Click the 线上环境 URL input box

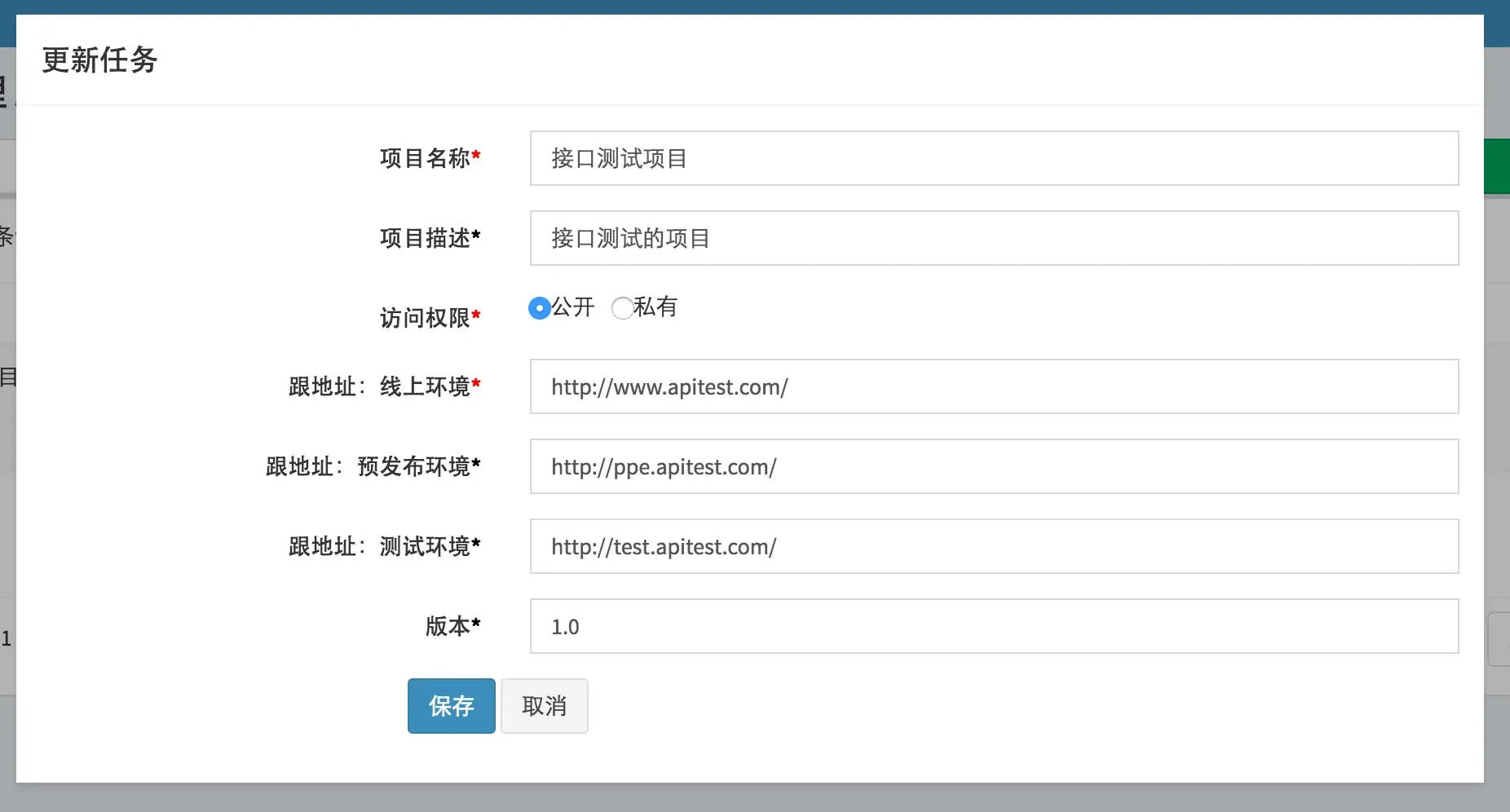(994, 386)
